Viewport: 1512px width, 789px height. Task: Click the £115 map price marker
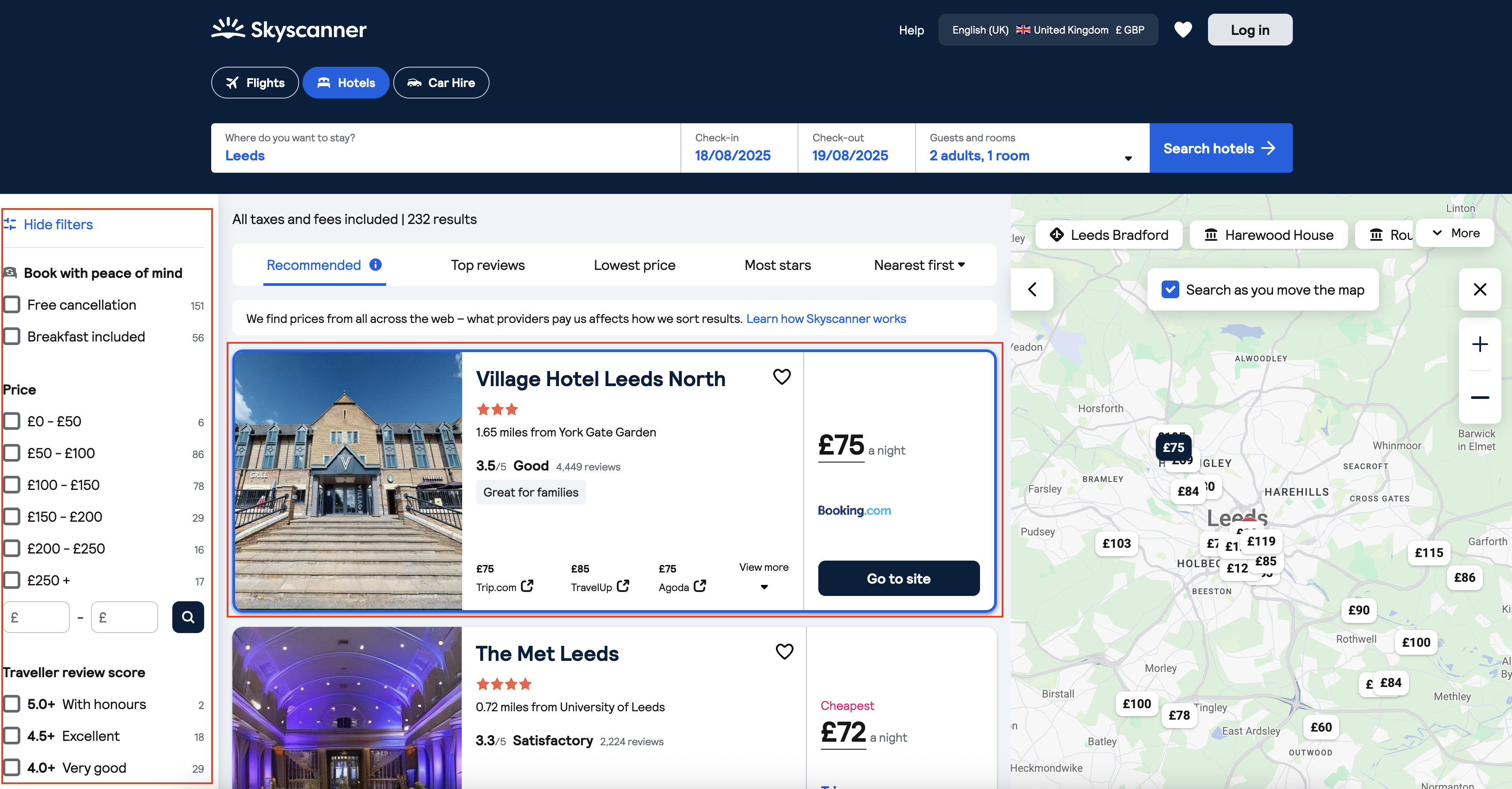pyautogui.click(x=1428, y=553)
